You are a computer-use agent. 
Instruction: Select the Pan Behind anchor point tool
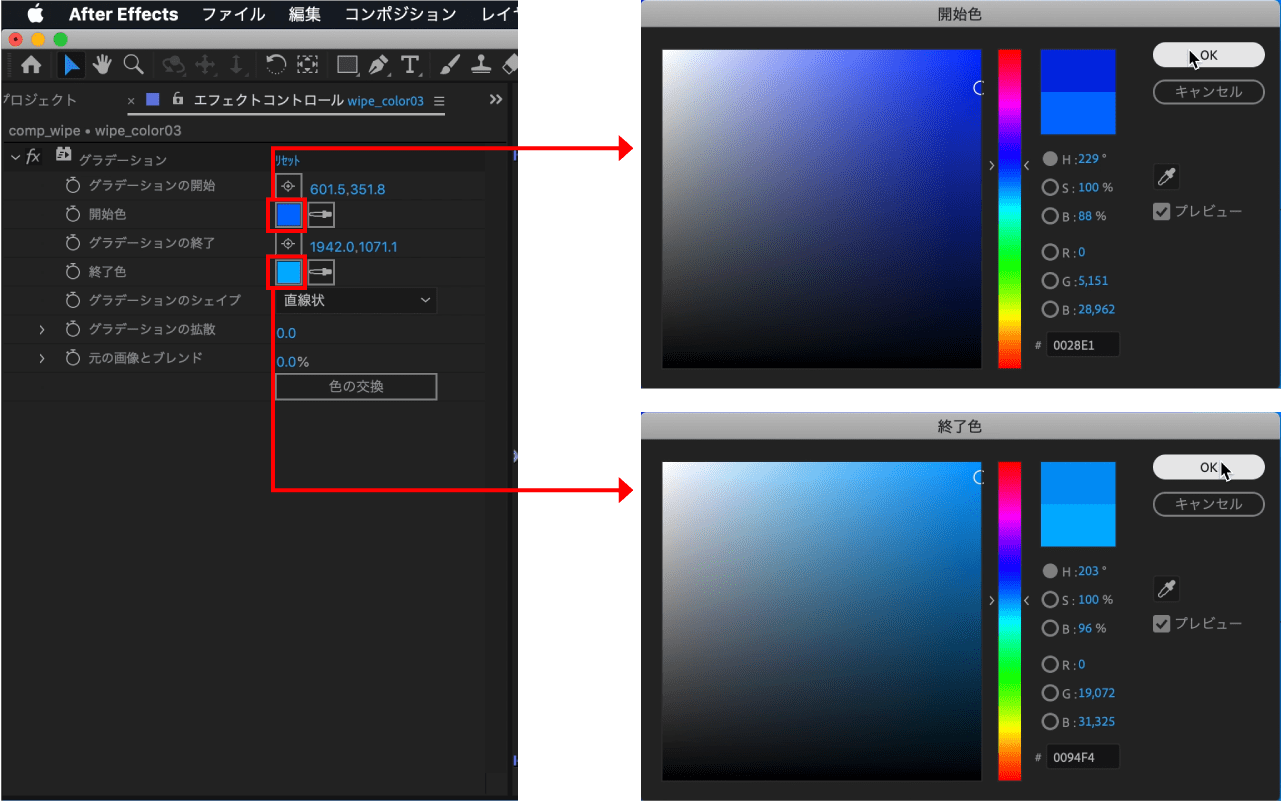[x=307, y=65]
